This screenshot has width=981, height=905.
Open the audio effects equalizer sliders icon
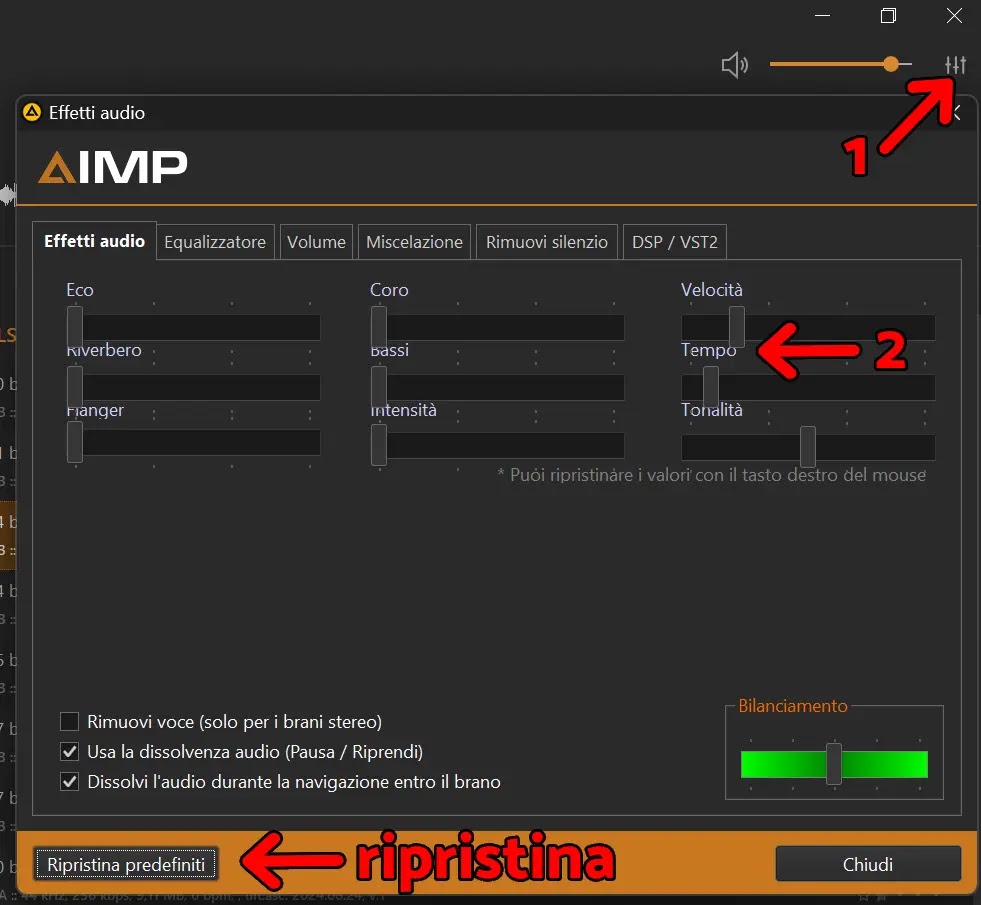955,64
